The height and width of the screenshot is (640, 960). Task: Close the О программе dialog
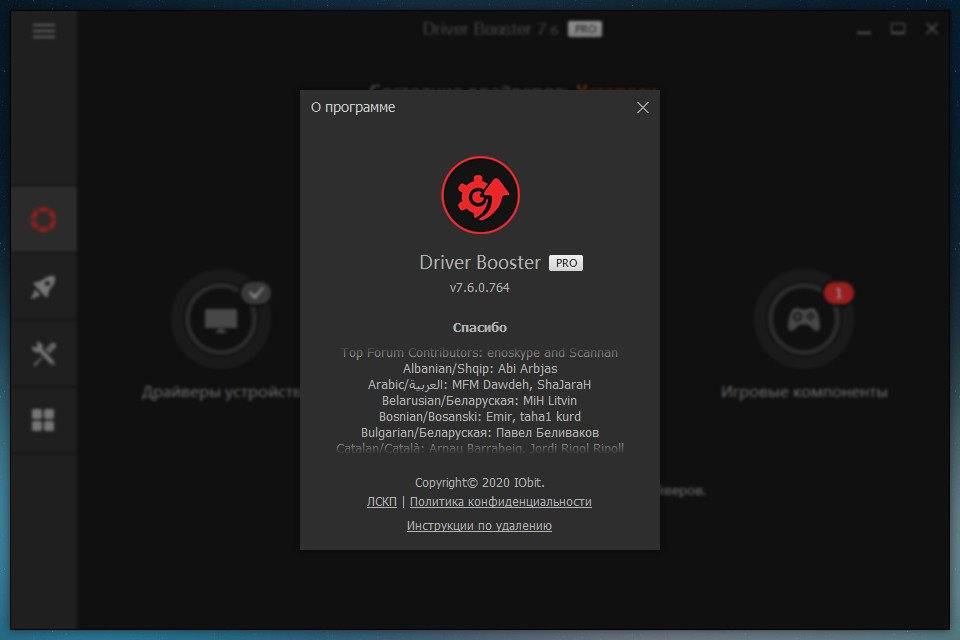coord(642,108)
